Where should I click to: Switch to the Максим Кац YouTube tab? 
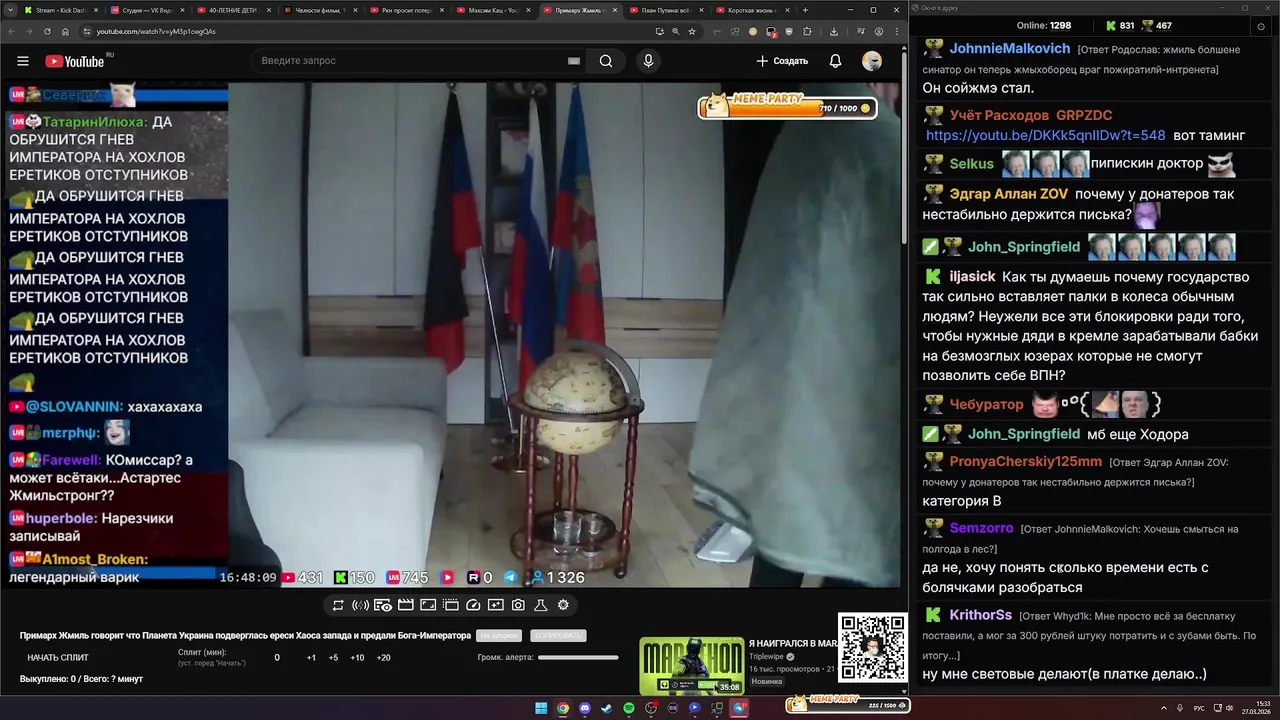point(492,10)
